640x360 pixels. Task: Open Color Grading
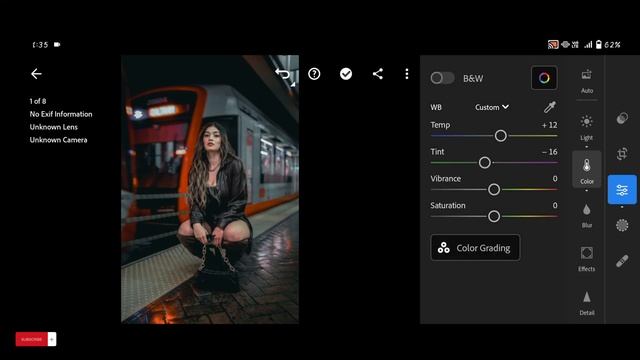[x=475, y=248]
